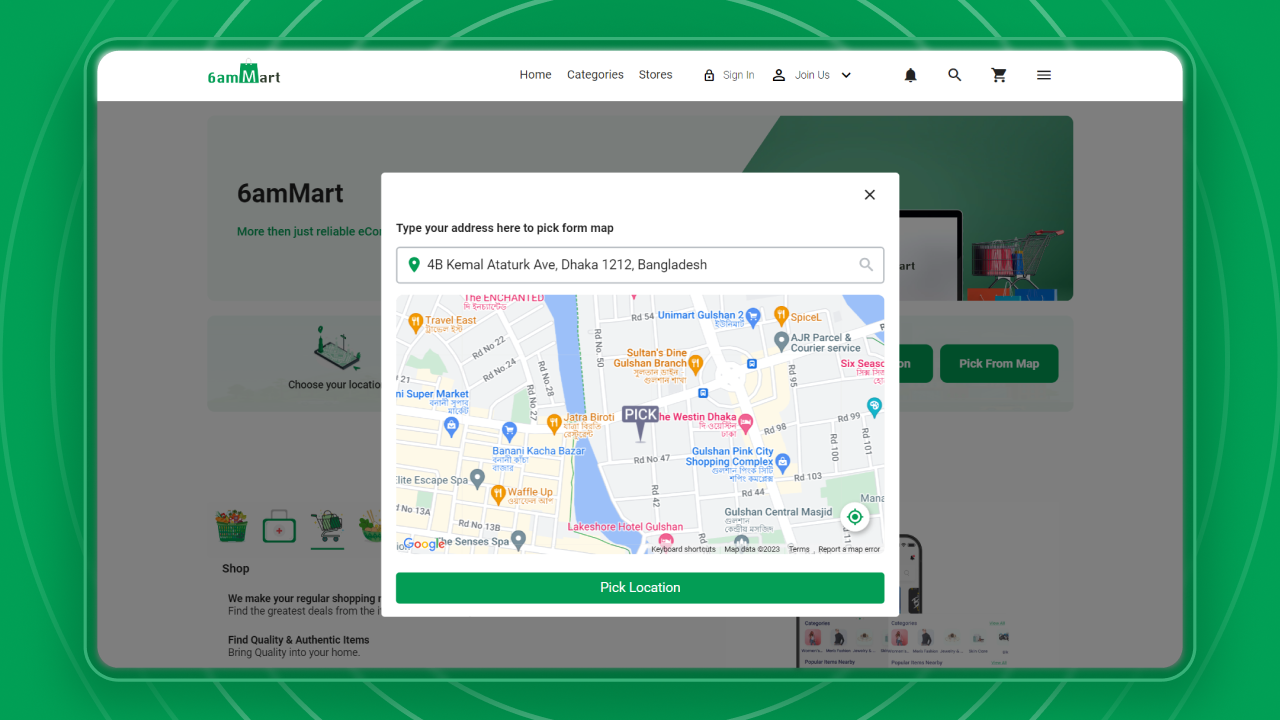Click Lakeshore Hotel Gulshan label on map

click(626, 527)
